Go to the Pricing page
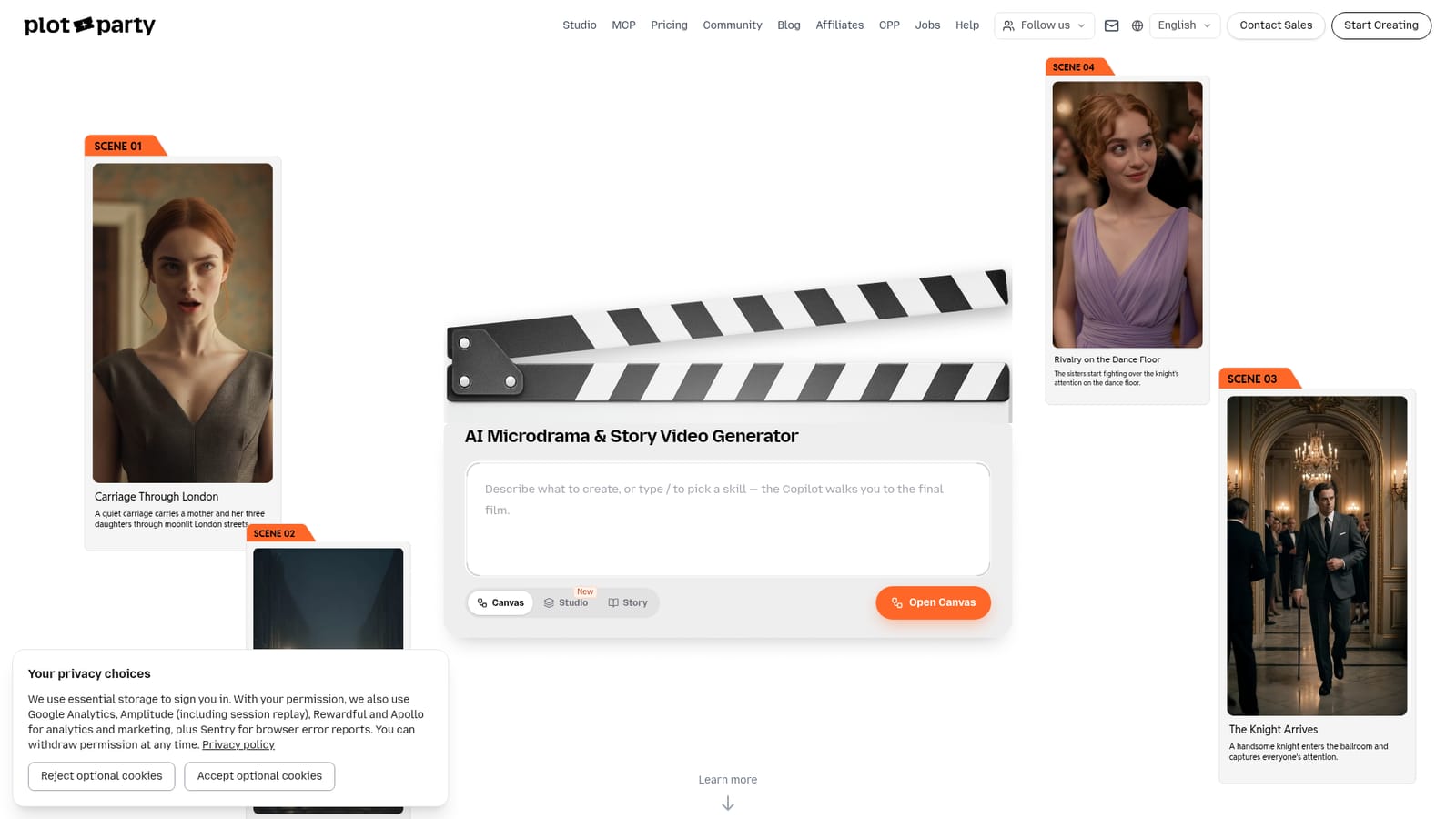This screenshot has height=819, width=1456. coord(669,25)
